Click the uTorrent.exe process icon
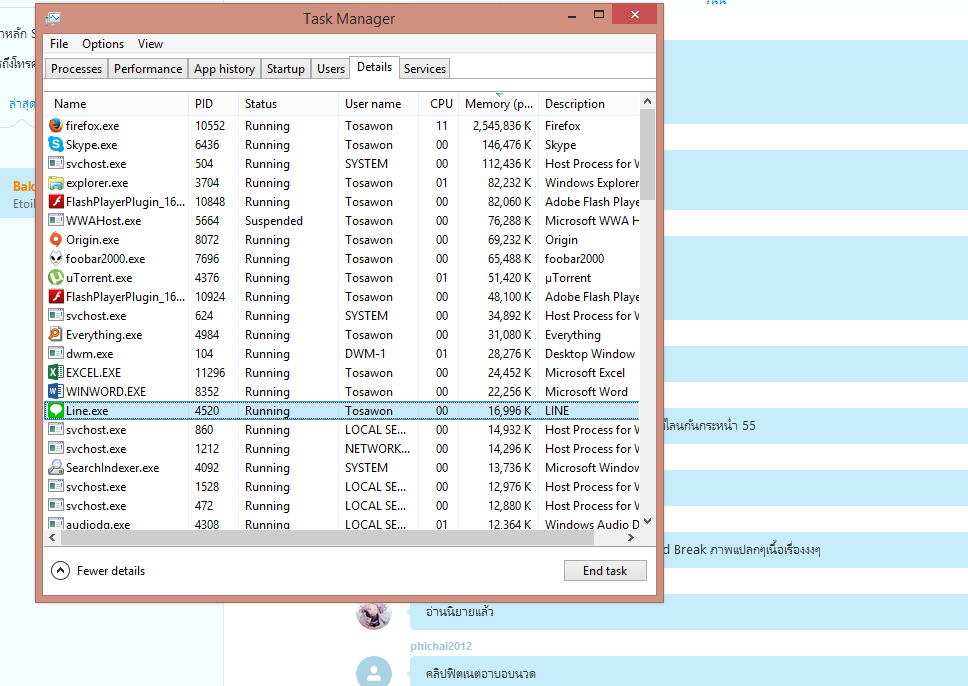 (56, 278)
